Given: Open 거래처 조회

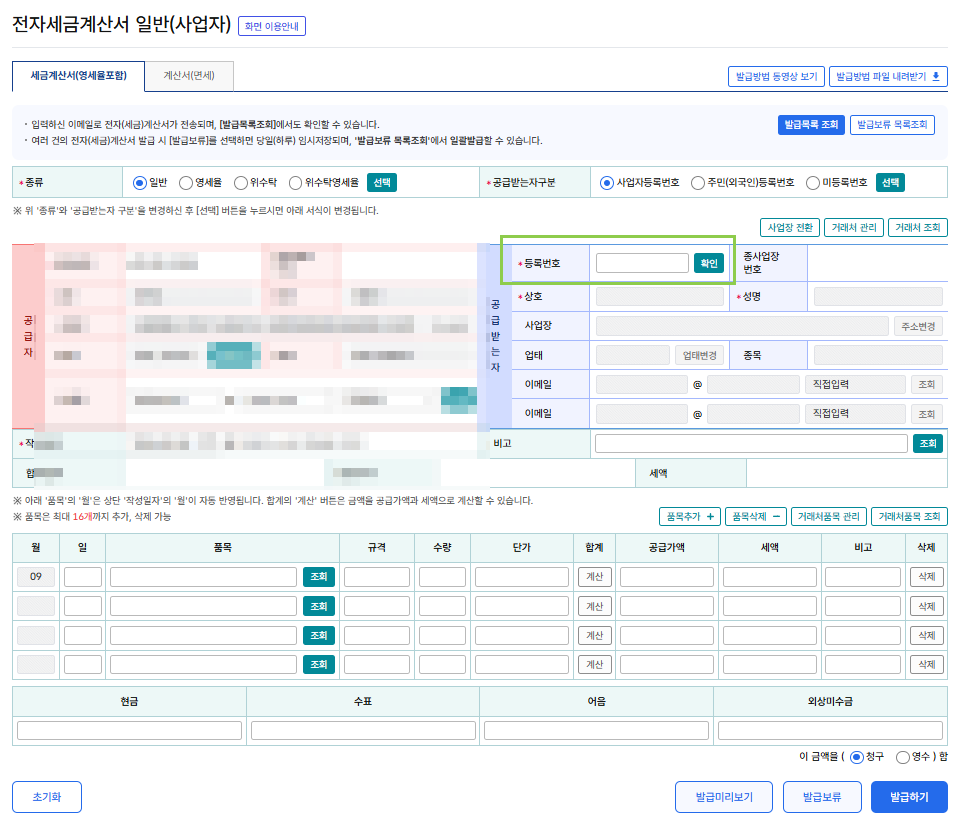Looking at the screenshot, I should click(918, 228).
